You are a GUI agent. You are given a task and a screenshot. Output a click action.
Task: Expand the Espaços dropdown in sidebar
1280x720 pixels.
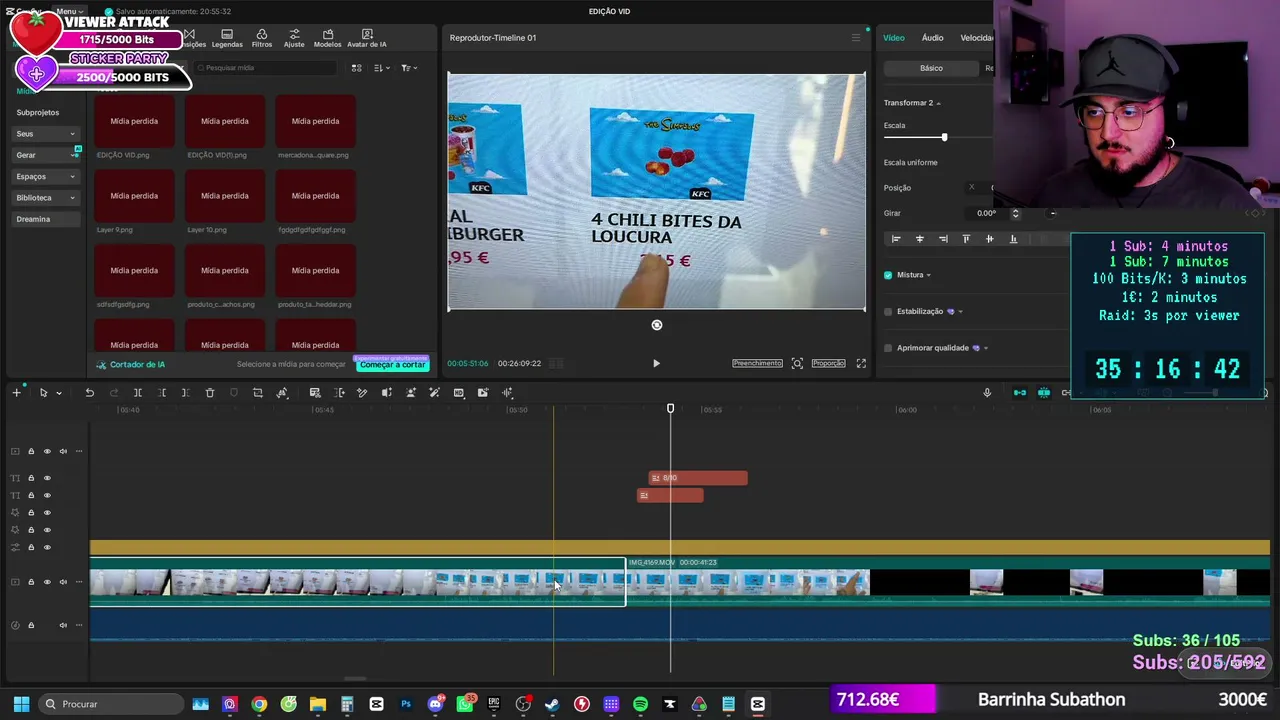click(x=72, y=177)
